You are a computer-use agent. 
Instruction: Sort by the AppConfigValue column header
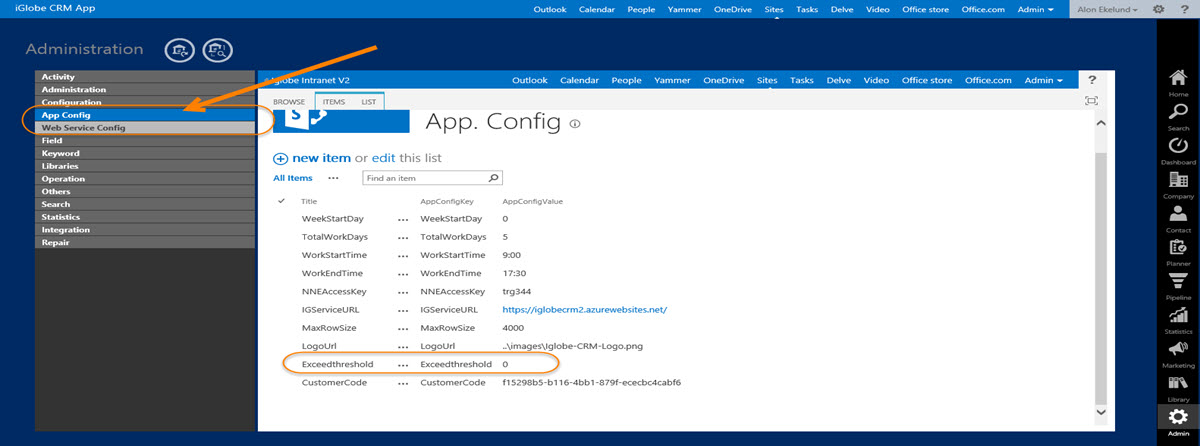532,201
